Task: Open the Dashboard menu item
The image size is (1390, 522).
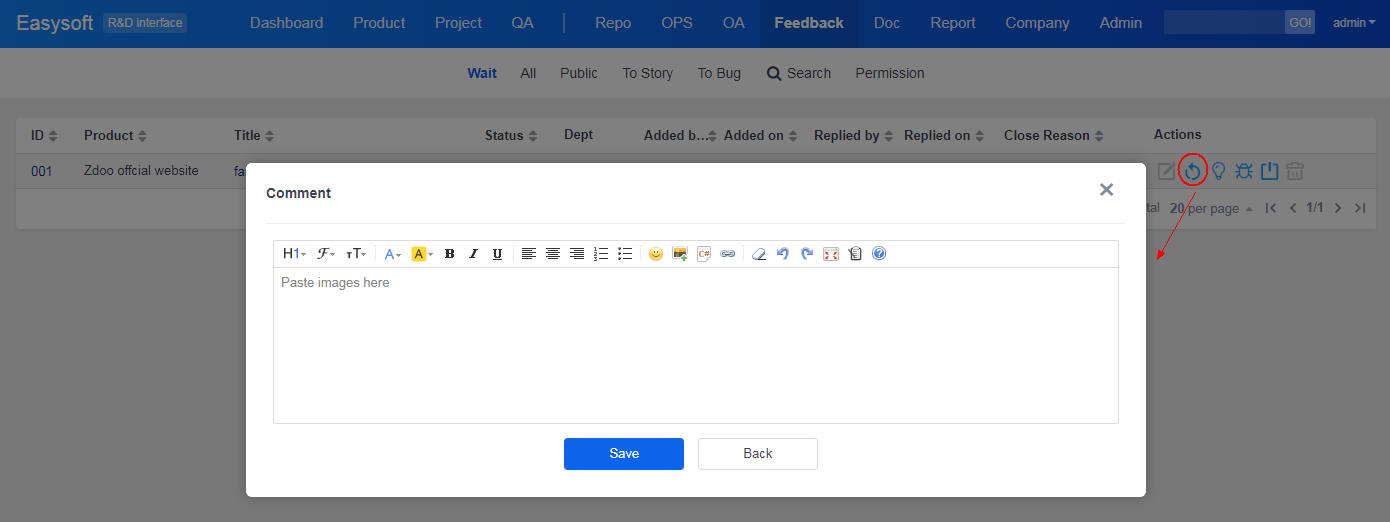Action: tap(286, 23)
